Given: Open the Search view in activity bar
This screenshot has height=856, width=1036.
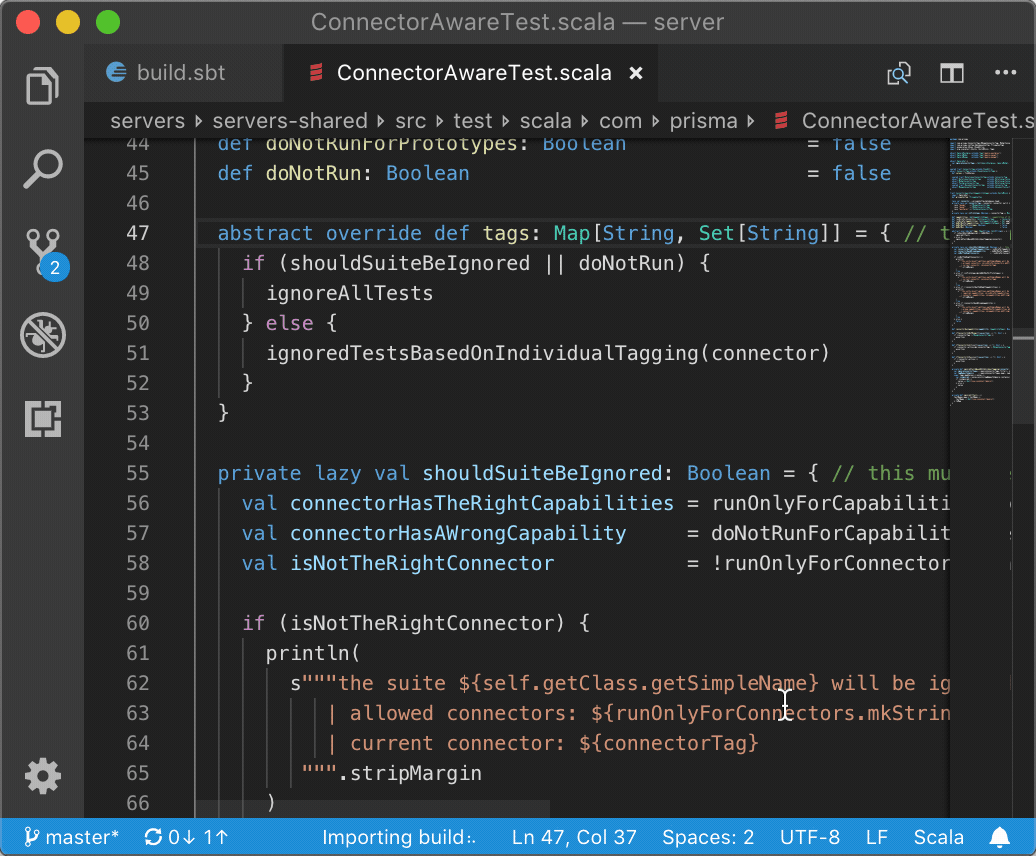Looking at the screenshot, I should (x=42, y=169).
